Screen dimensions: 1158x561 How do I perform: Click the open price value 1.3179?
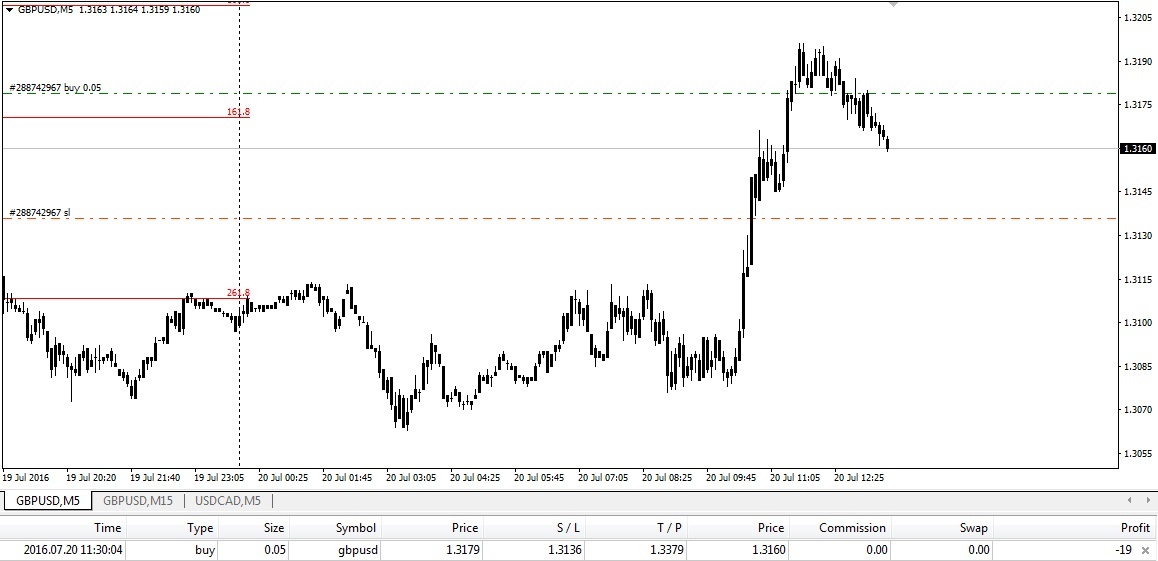[462, 550]
